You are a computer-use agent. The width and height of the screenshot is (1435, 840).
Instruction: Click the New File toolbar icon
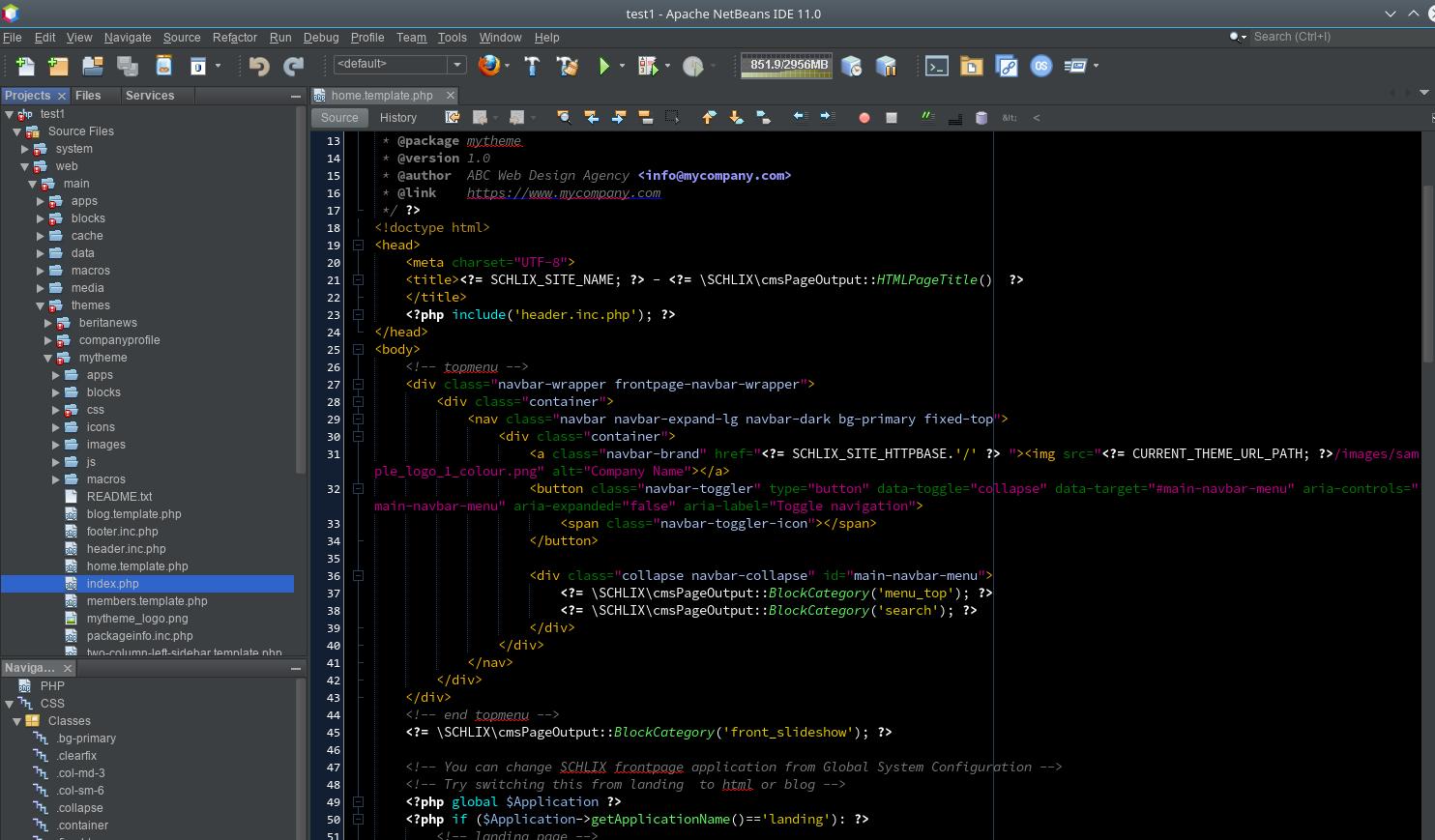tap(25, 66)
